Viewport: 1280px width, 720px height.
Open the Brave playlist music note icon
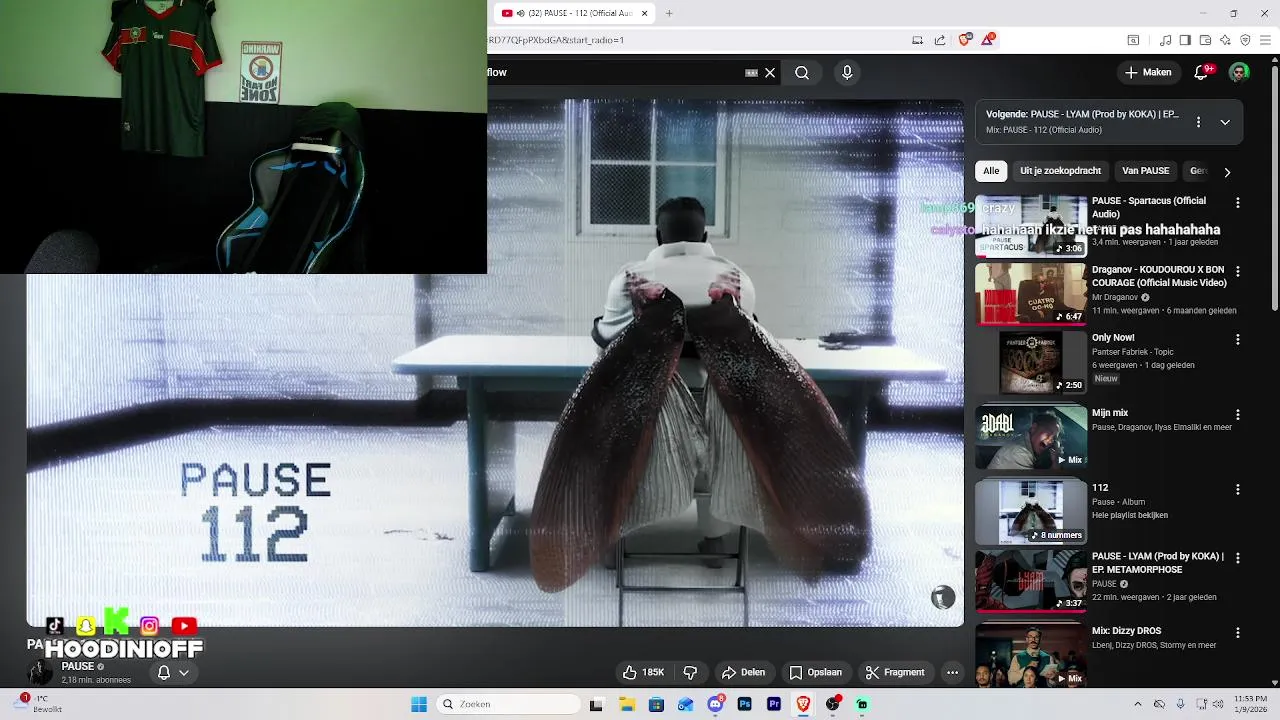point(1165,40)
